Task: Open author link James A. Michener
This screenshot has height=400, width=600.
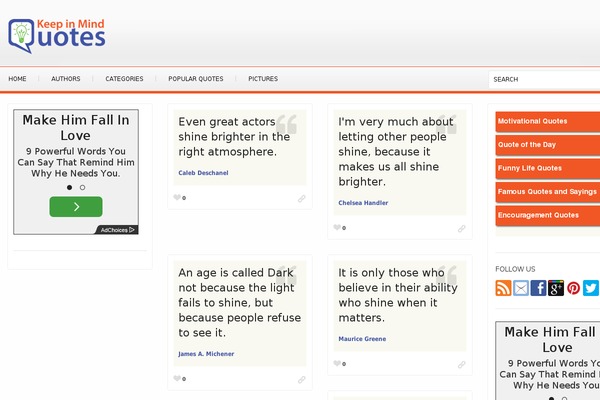Action: click(206, 354)
